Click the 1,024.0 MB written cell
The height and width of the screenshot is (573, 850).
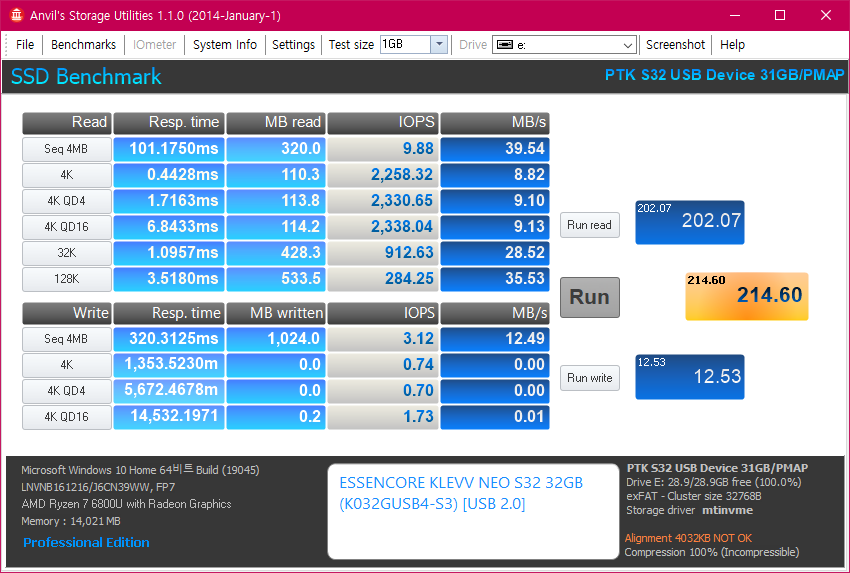[276, 339]
